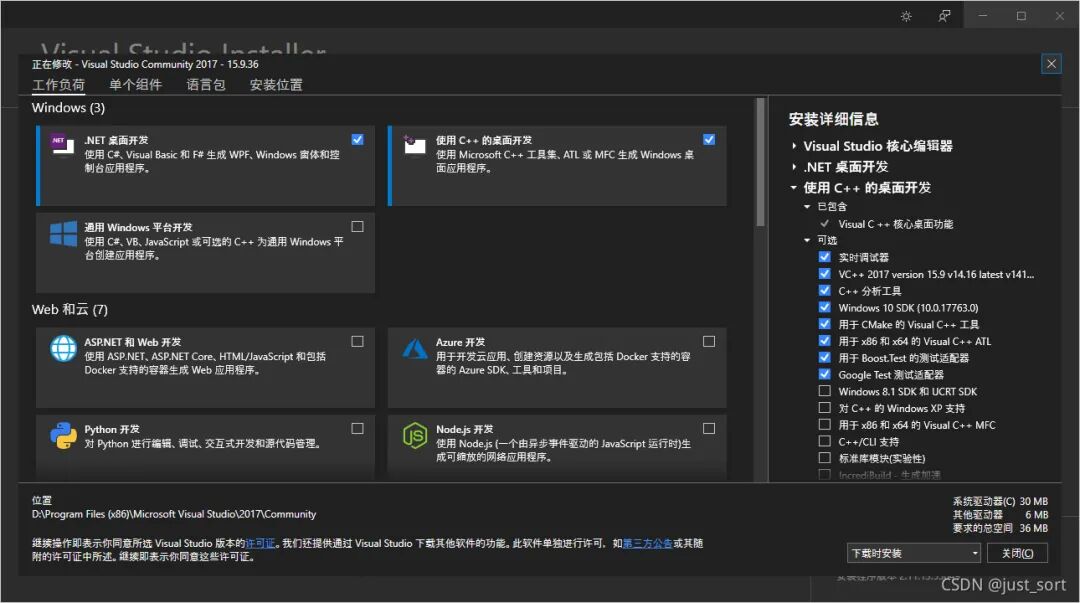Click 要求的总空间 36 MB text
The height and width of the screenshot is (603, 1080).
click(x=1000, y=528)
